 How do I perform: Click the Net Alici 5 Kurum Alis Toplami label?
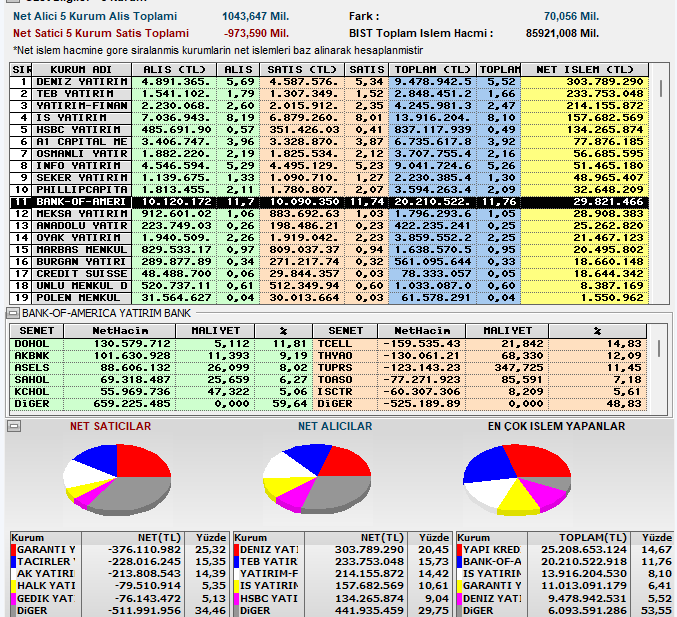click(95, 16)
